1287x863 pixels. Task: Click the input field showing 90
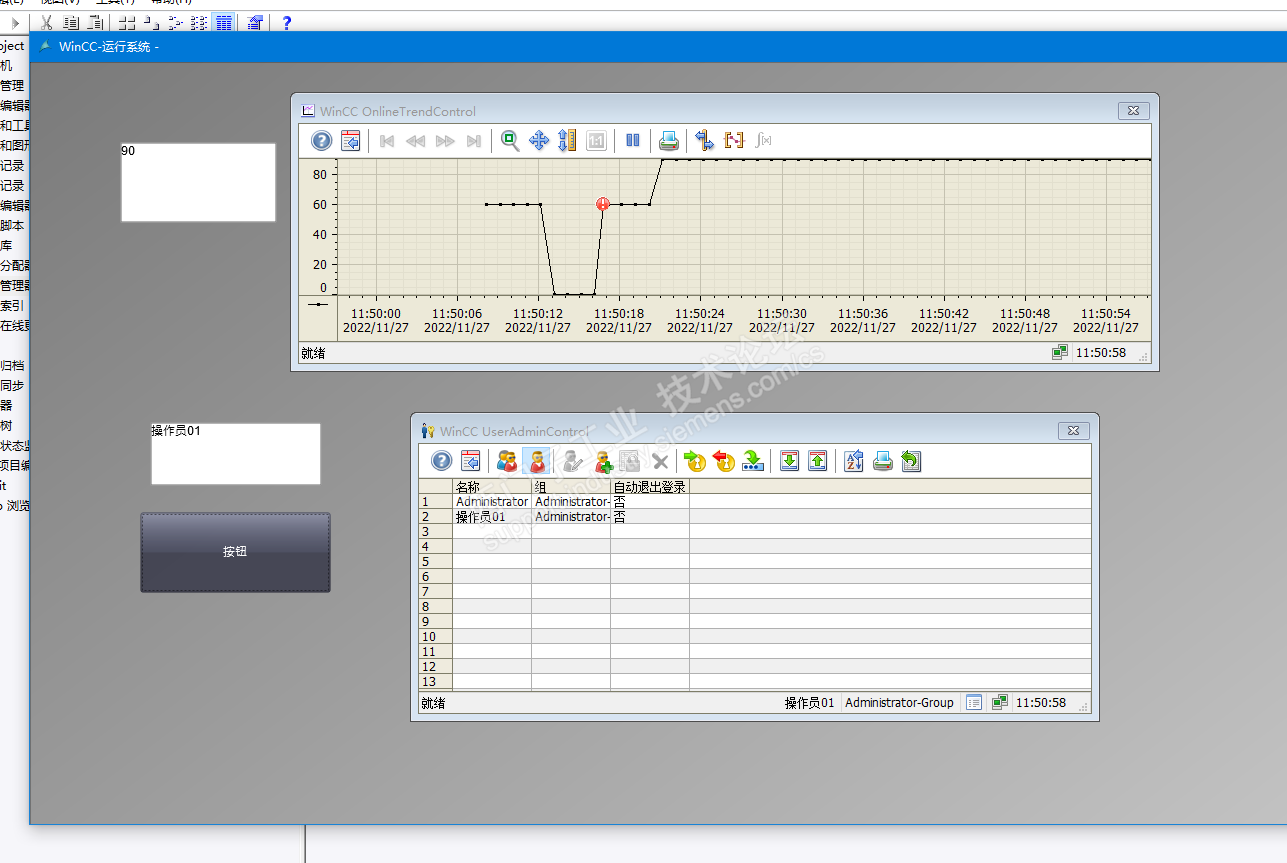pyautogui.click(x=198, y=182)
